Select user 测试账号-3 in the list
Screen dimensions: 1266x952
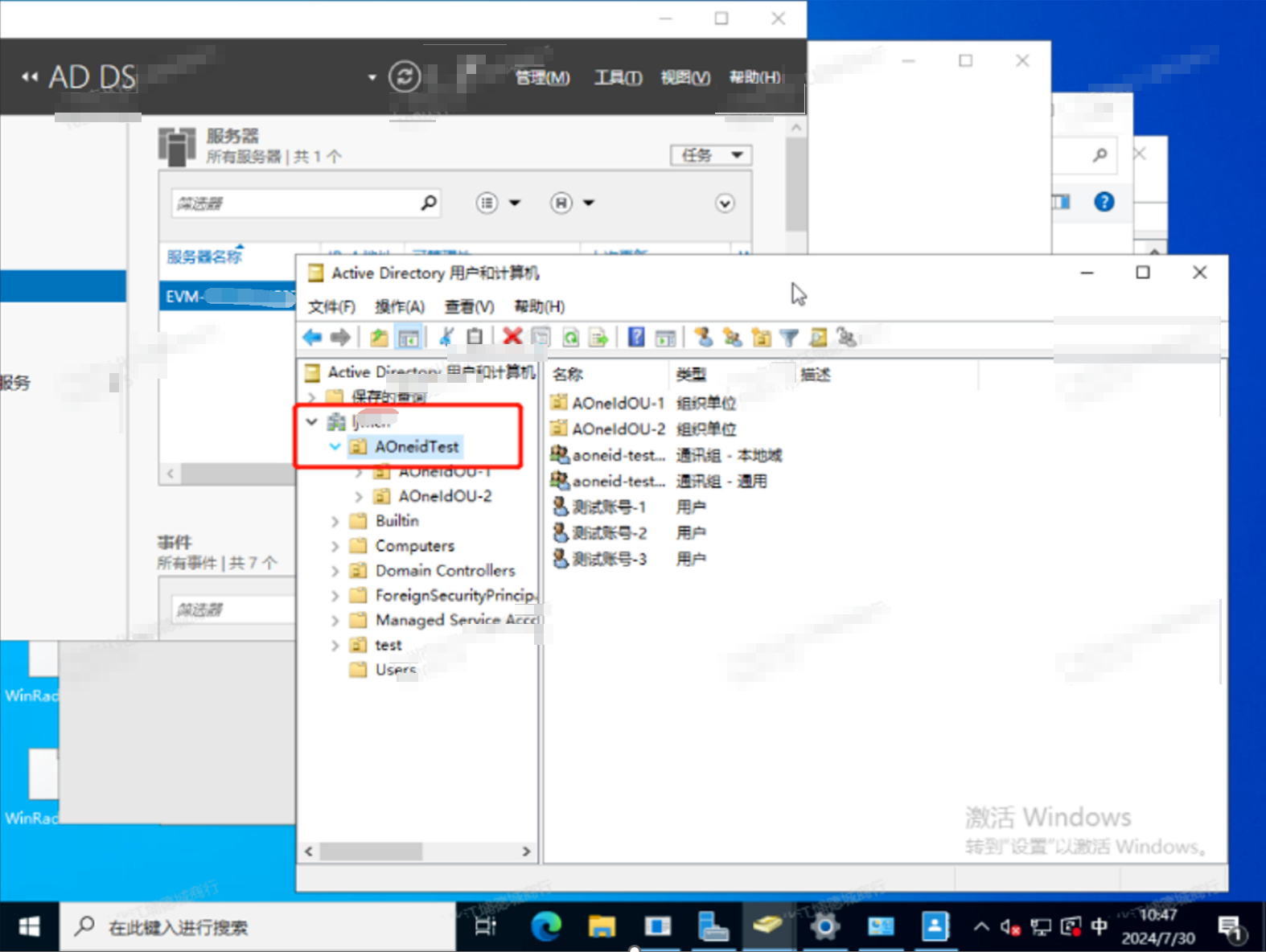click(609, 559)
